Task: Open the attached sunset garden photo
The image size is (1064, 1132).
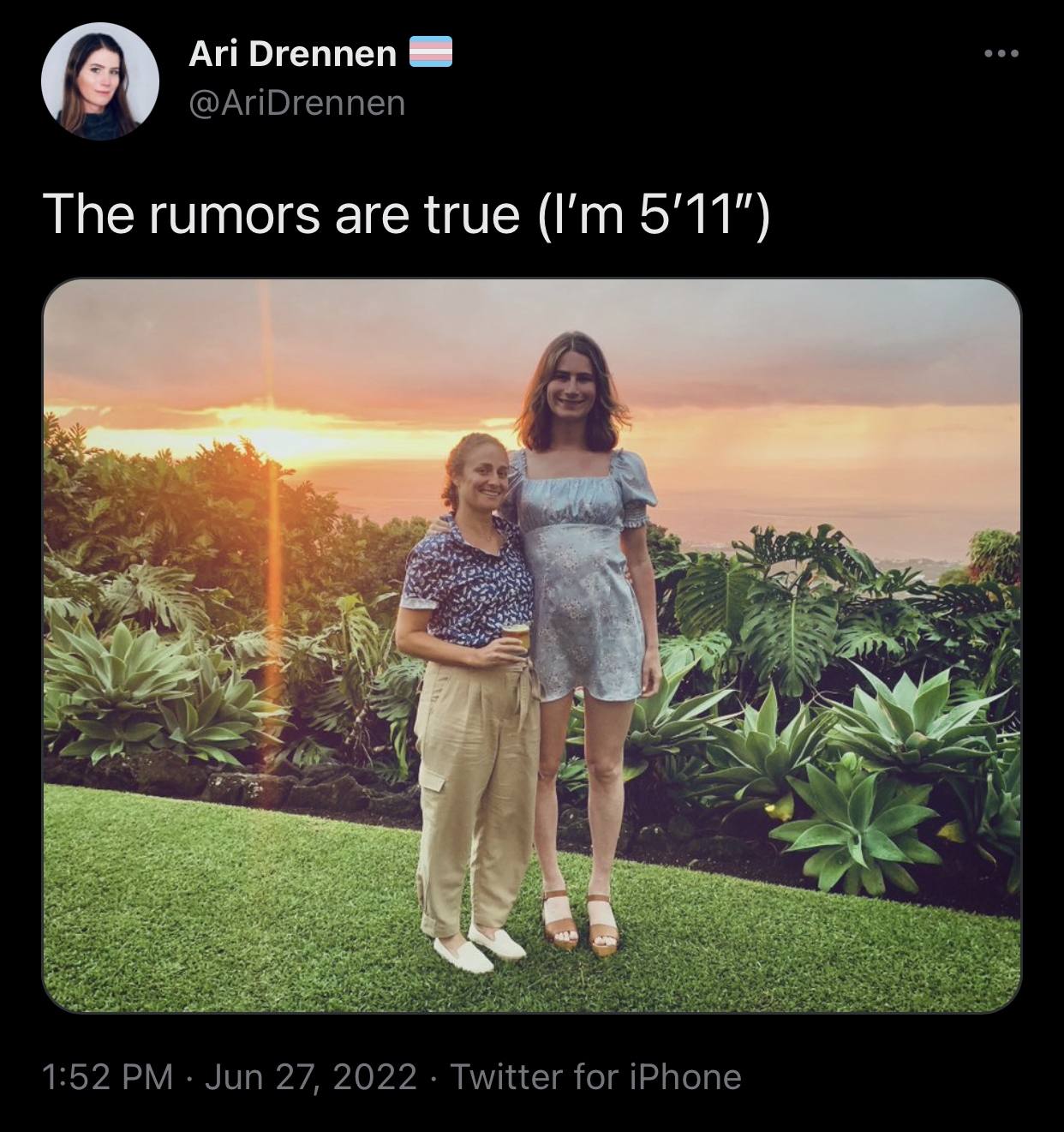Action: (532, 645)
